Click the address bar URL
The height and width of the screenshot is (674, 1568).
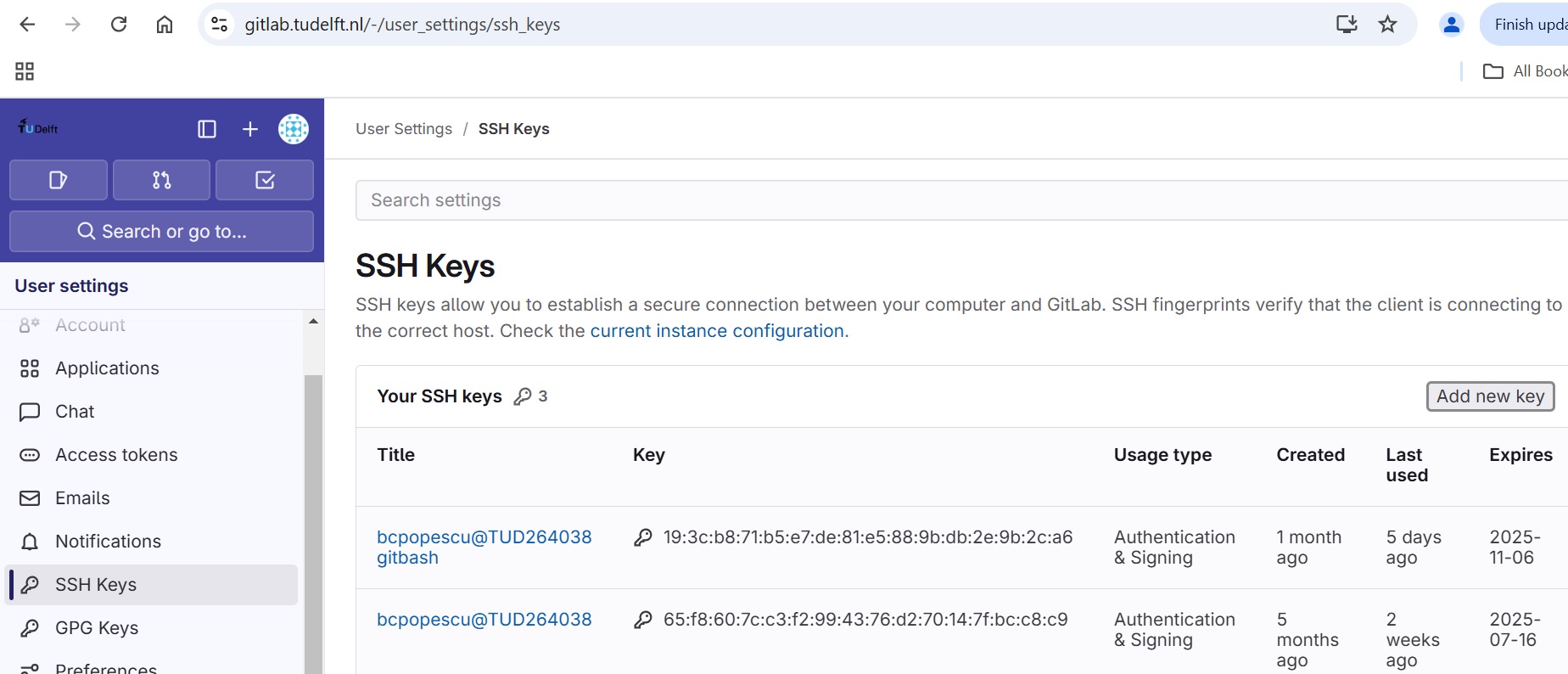tap(402, 25)
